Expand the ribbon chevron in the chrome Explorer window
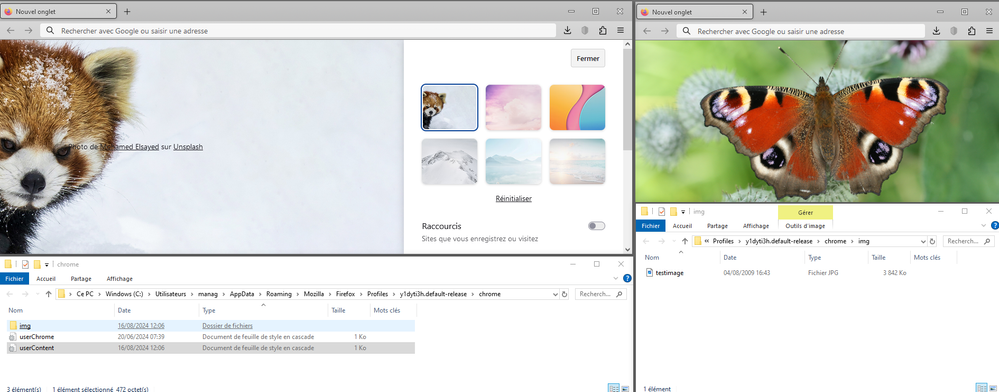Screen dimensions: 999x392 (x=615, y=279)
